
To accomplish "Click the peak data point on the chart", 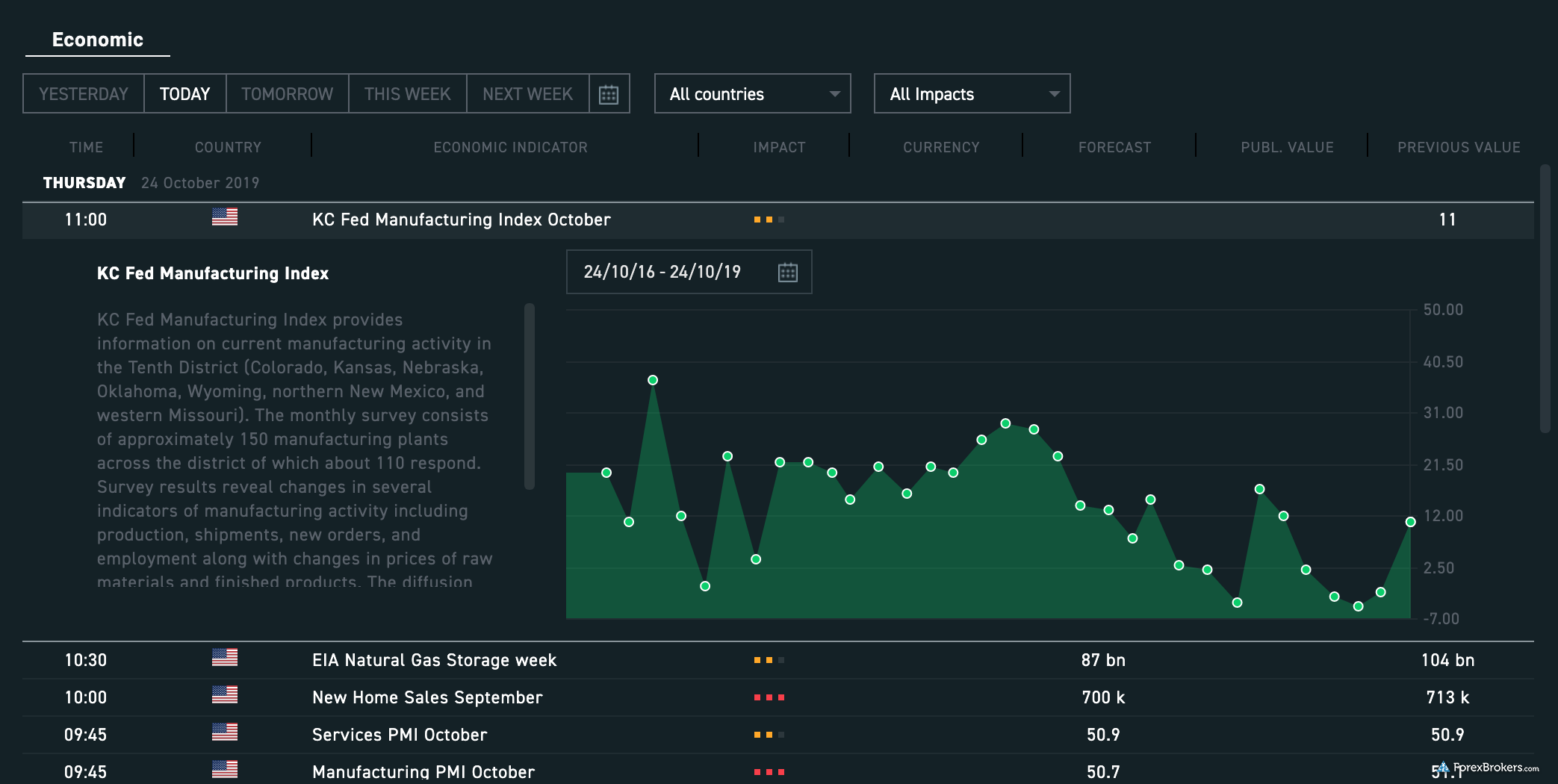I will click(x=654, y=379).
